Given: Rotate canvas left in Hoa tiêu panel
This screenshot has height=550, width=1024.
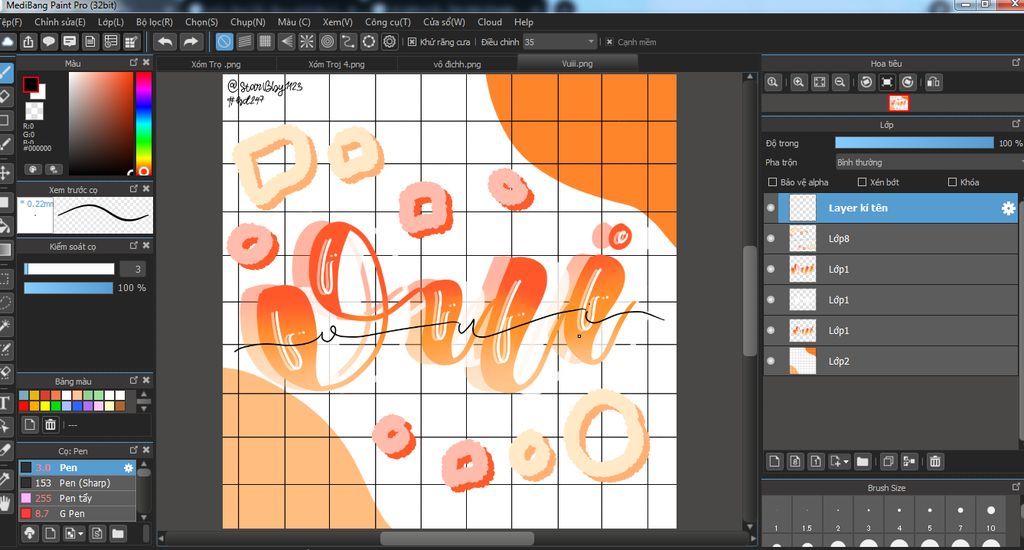Looking at the screenshot, I should 866,82.
